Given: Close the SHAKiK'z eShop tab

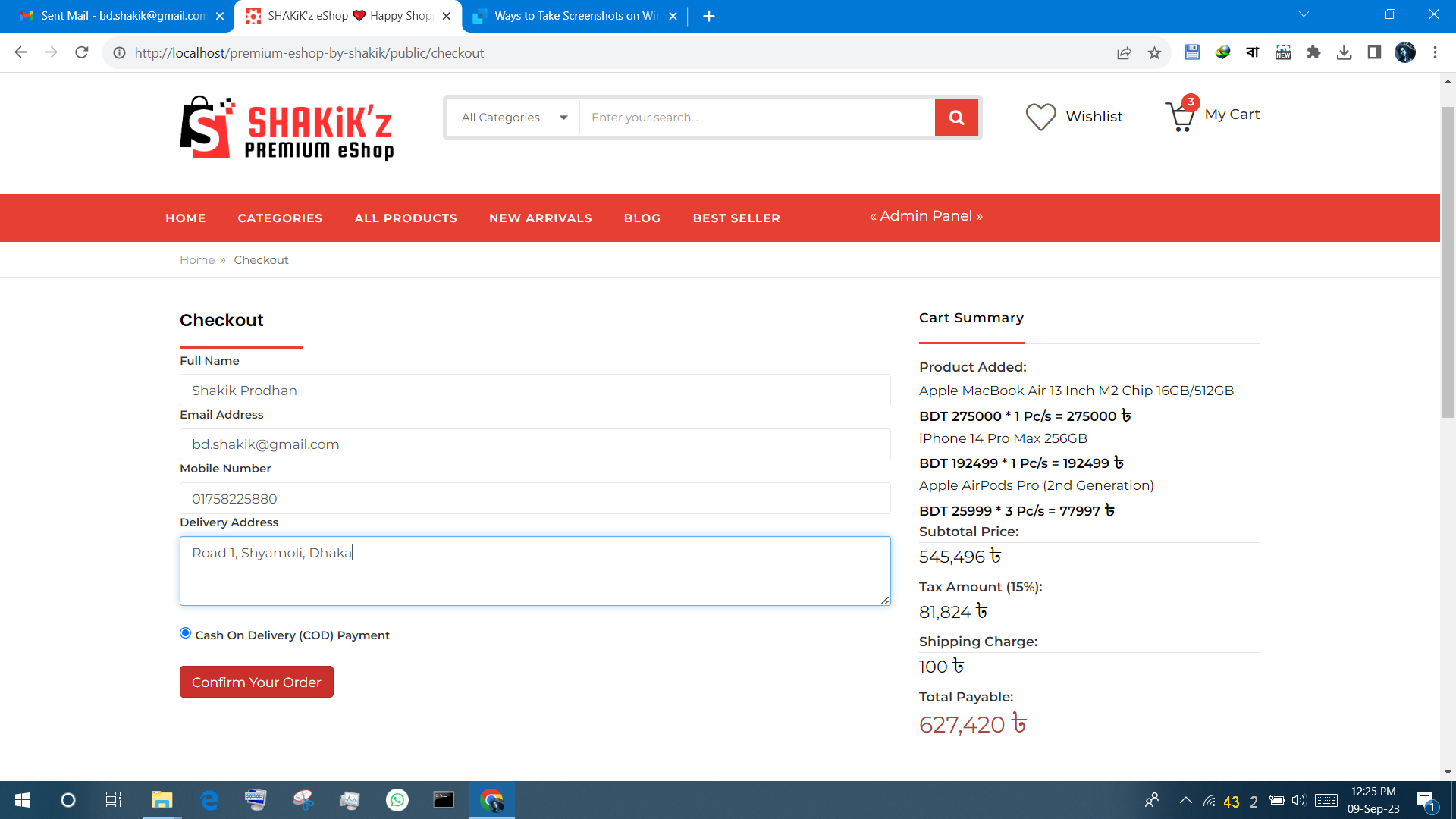Looking at the screenshot, I should point(447,16).
